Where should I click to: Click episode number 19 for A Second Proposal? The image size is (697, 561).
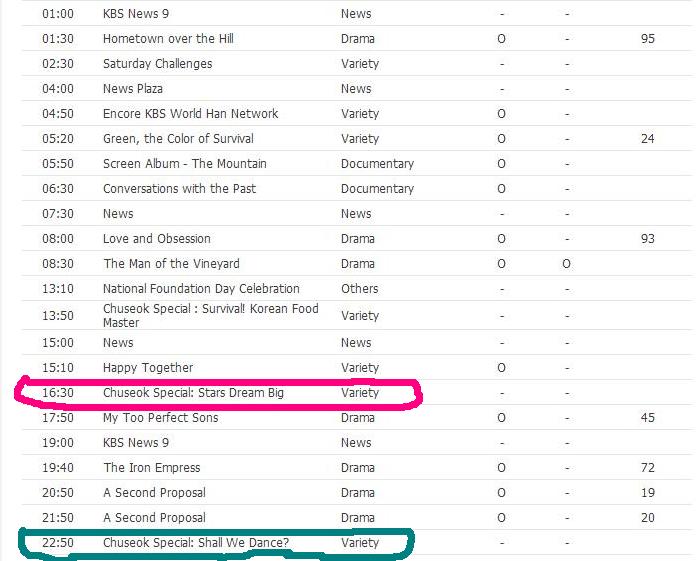[x=648, y=493]
